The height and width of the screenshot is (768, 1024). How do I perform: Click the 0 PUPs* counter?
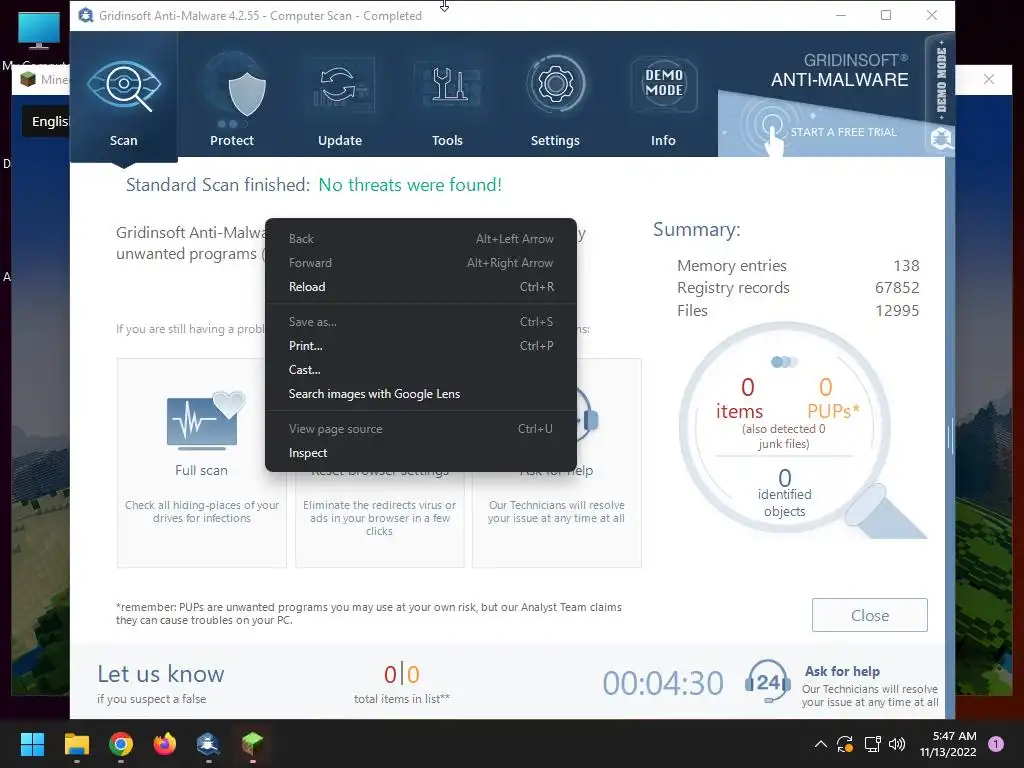coord(833,398)
